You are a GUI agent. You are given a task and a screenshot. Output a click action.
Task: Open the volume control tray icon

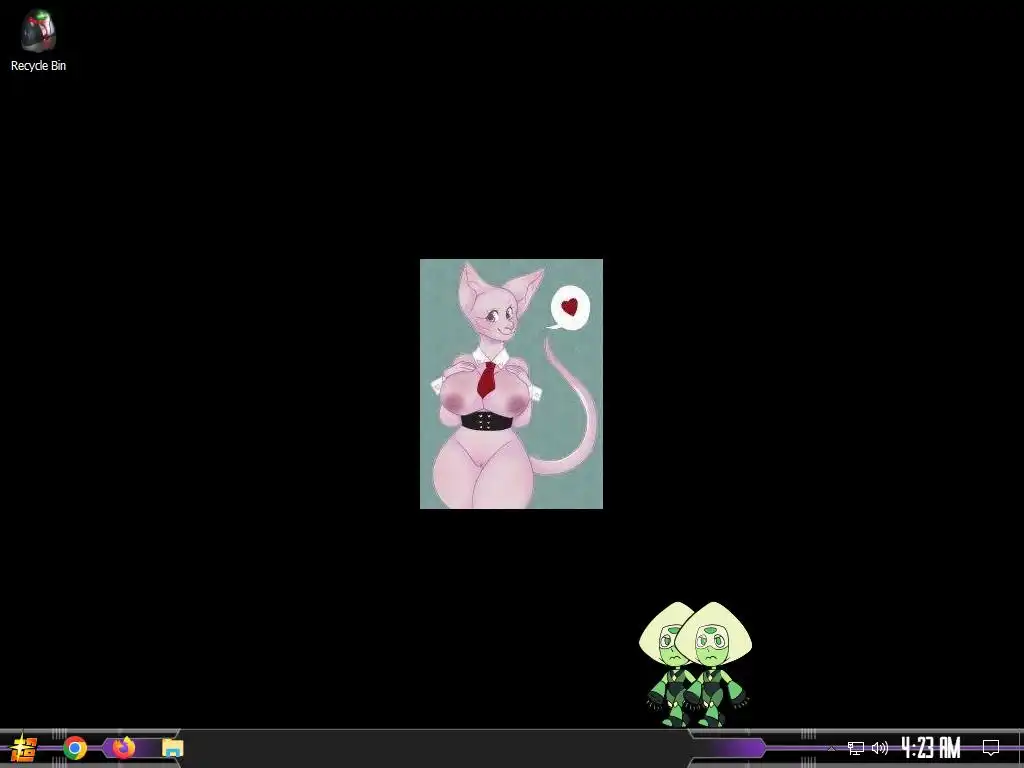pos(880,748)
